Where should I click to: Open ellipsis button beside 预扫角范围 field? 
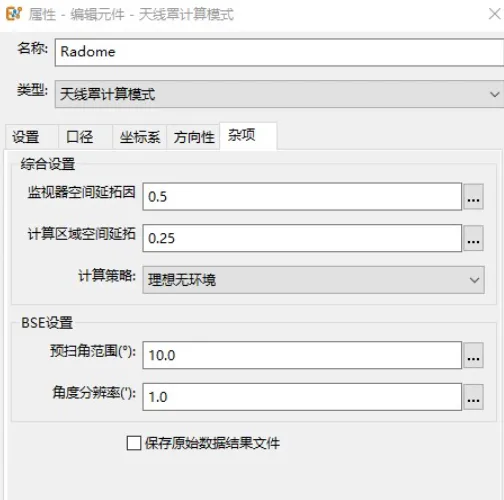click(473, 355)
